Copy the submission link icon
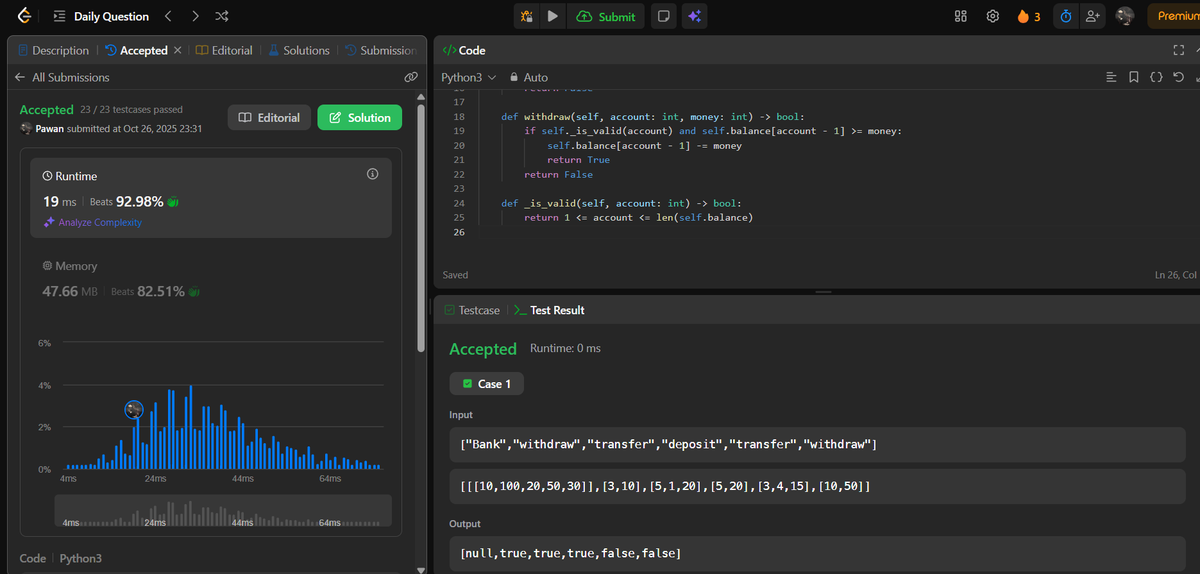1200x574 pixels. coord(410,77)
